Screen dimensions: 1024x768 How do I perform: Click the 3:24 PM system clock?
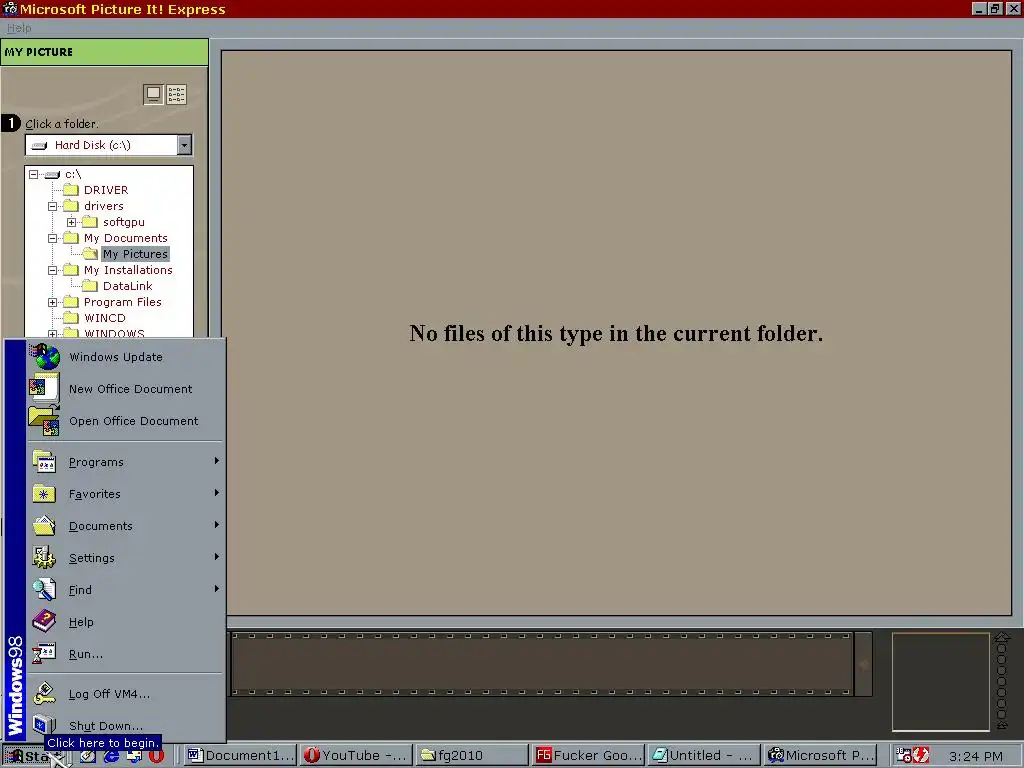point(976,756)
